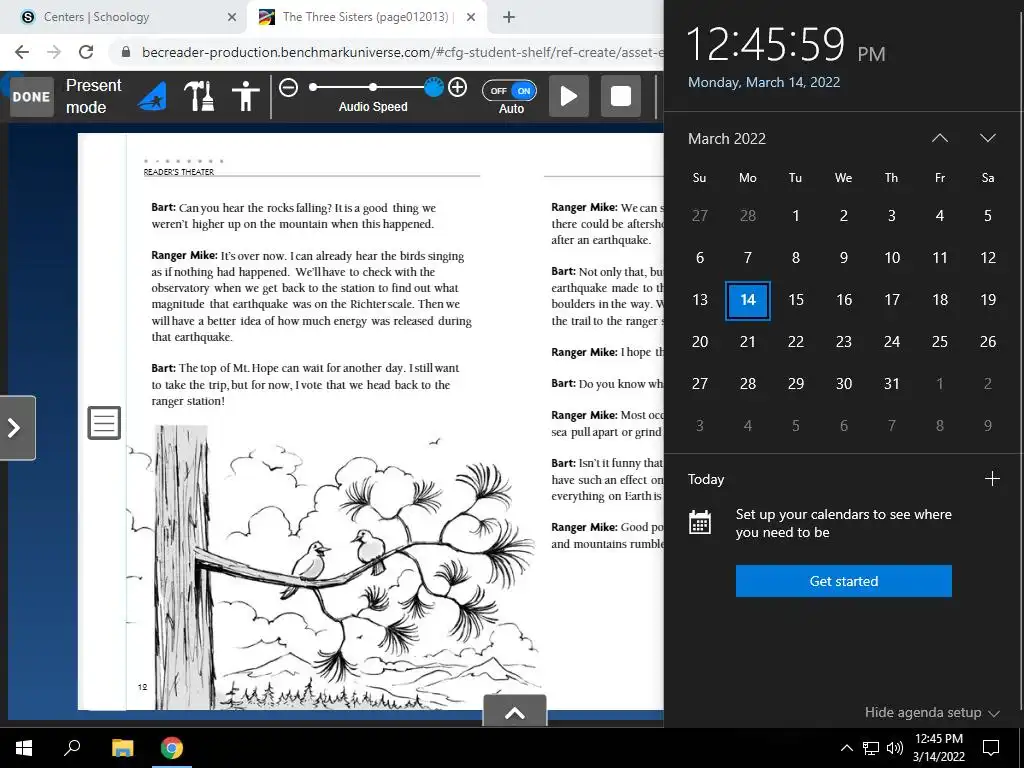This screenshot has height=768, width=1024.
Task: Open the Present mode option
Action: point(93,96)
